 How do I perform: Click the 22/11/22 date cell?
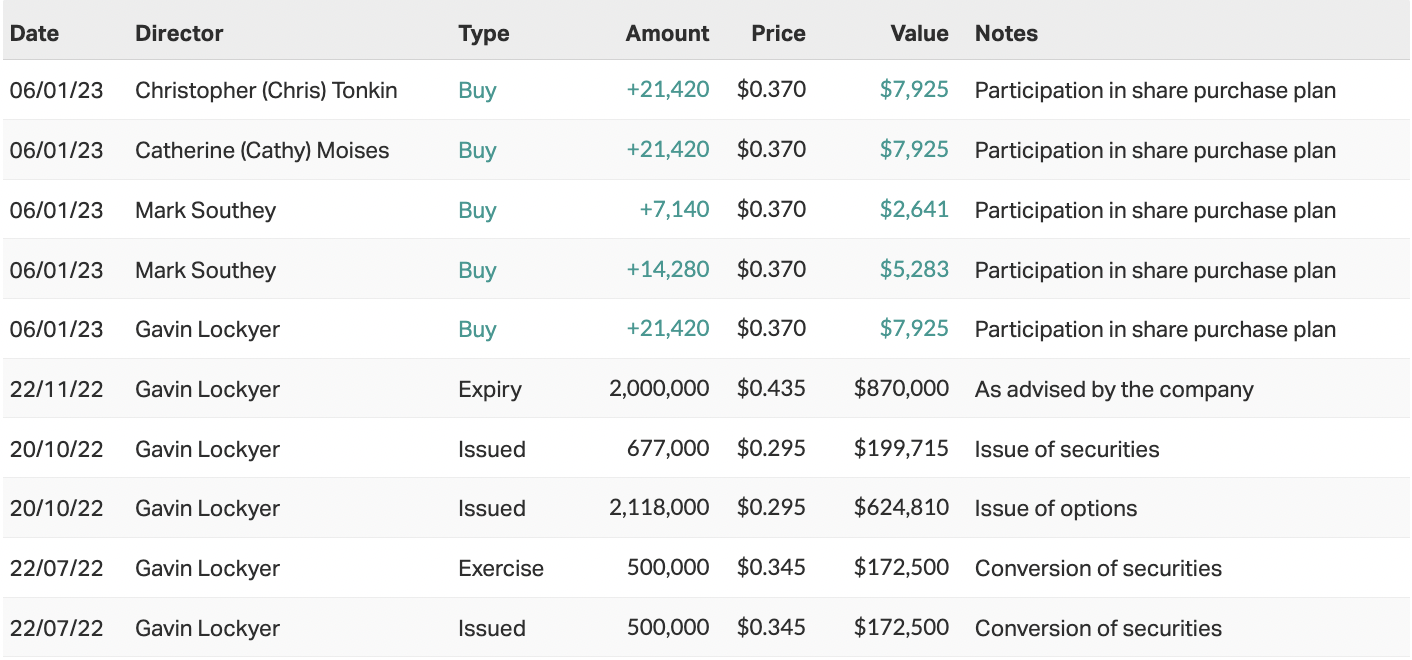56,389
